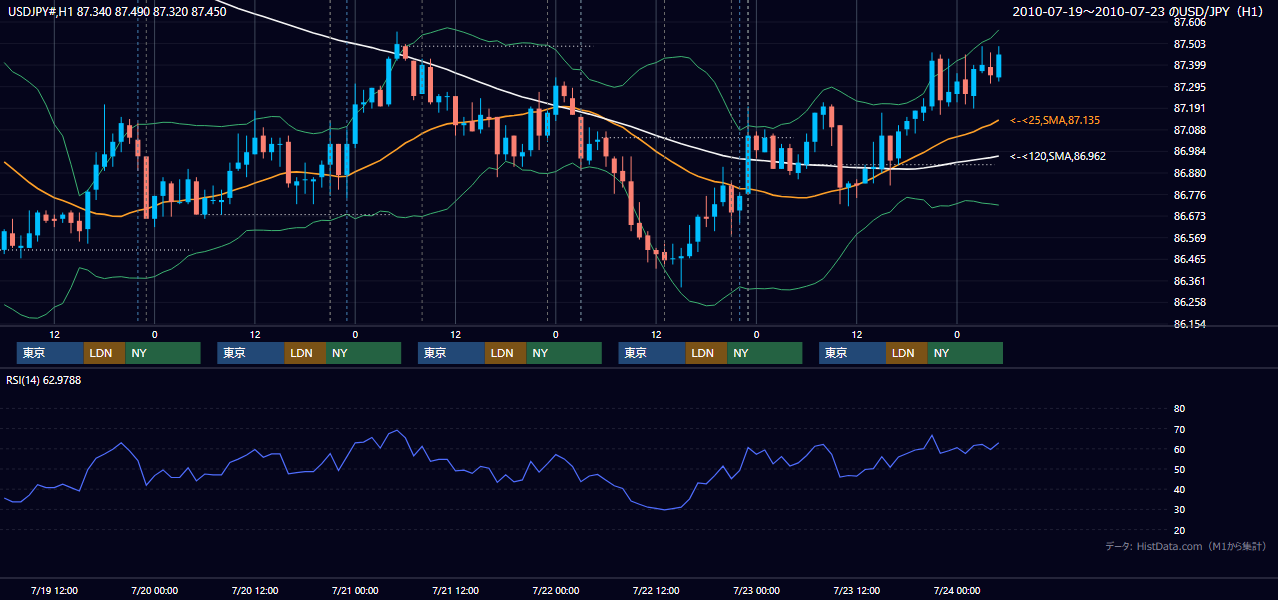Open the HistData.com data source credit

tap(1186, 546)
